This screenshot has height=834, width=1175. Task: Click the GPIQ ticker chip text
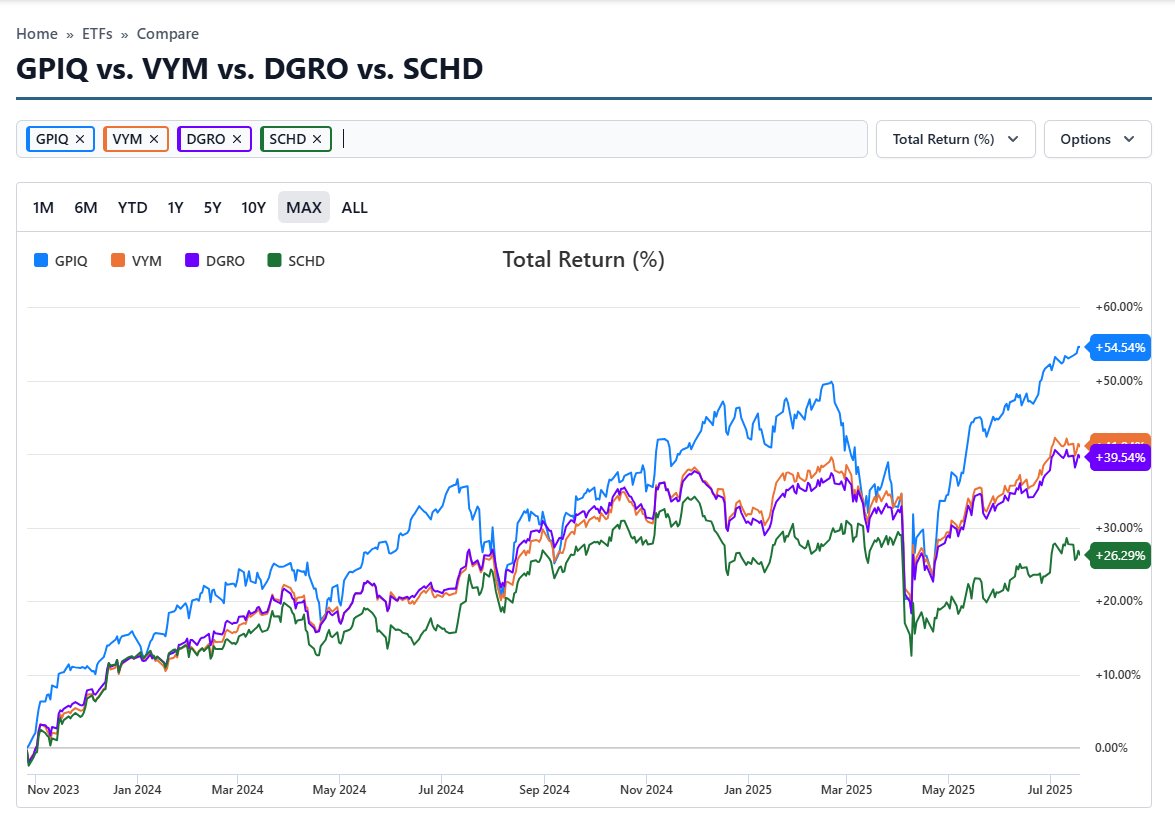tap(52, 139)
